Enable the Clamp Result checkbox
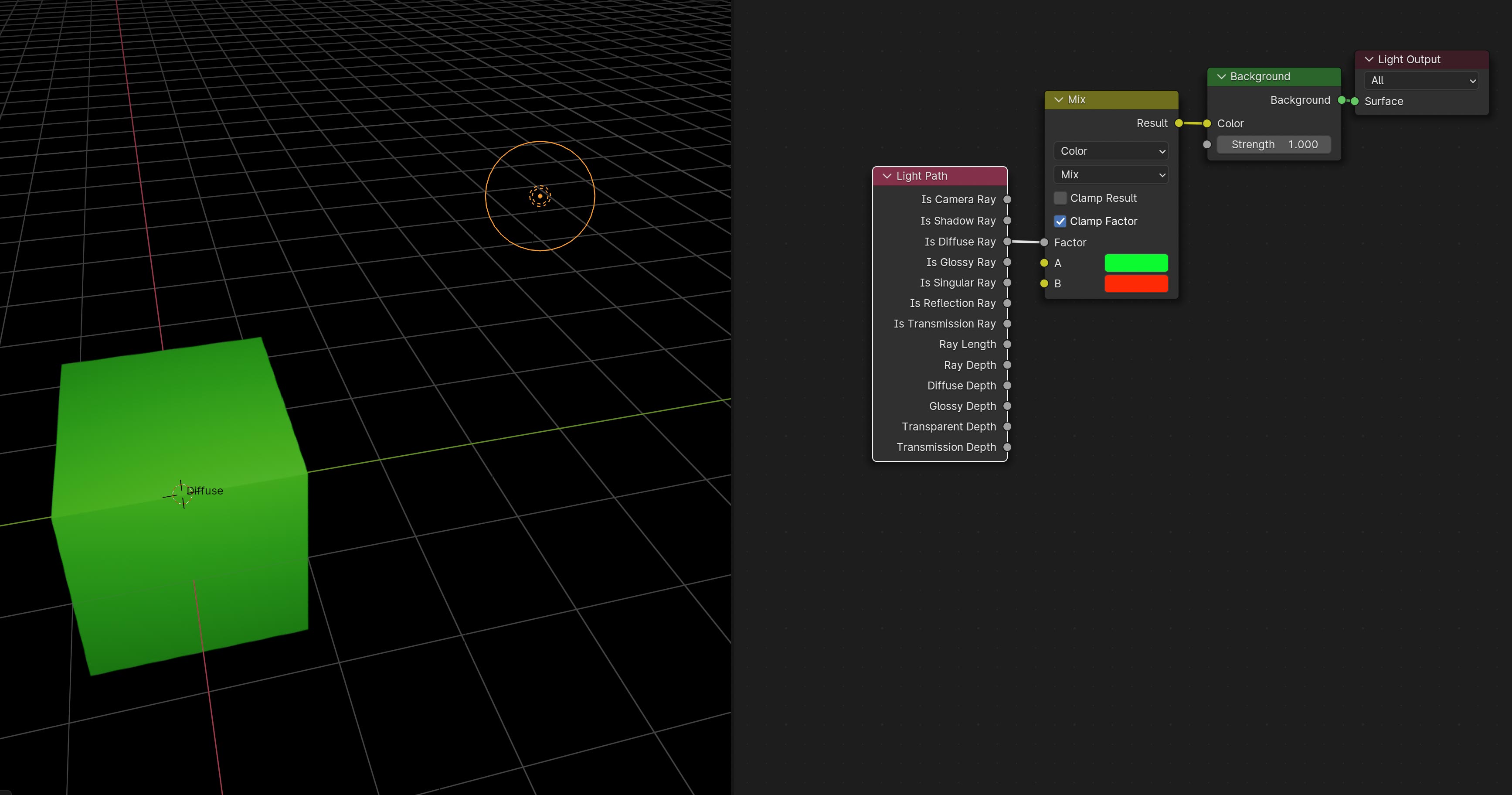 1060,198
